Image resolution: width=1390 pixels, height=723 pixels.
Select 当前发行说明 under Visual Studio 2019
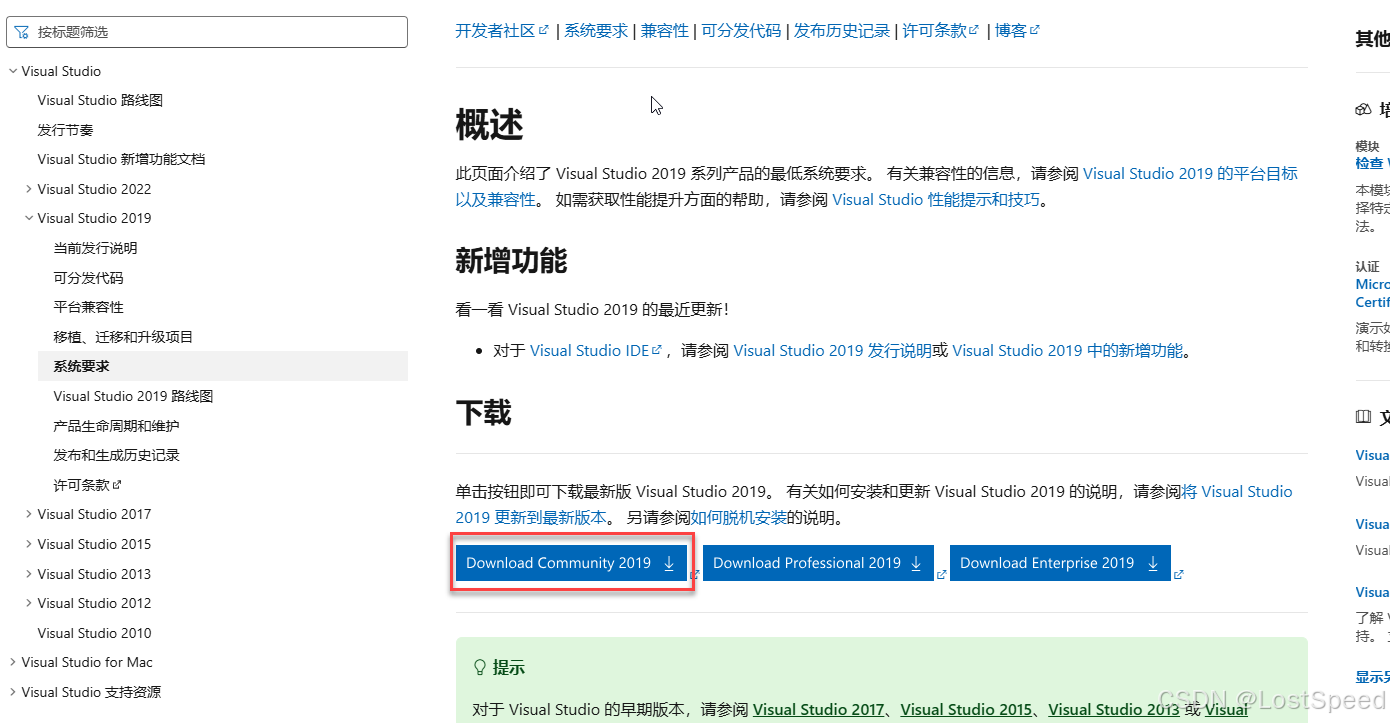[x=95, y=248]
